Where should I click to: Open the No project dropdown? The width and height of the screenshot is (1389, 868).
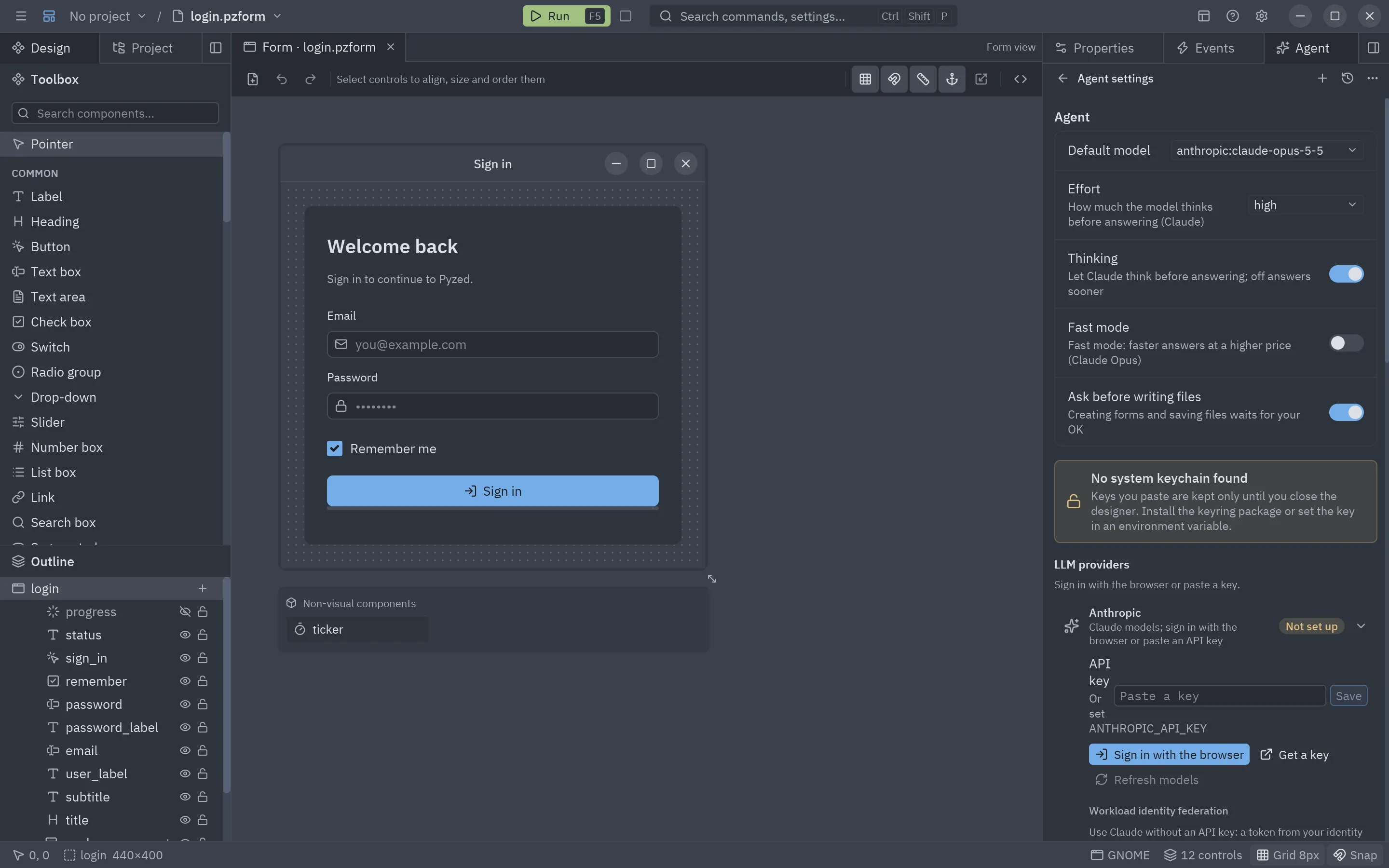click(108, 16)
